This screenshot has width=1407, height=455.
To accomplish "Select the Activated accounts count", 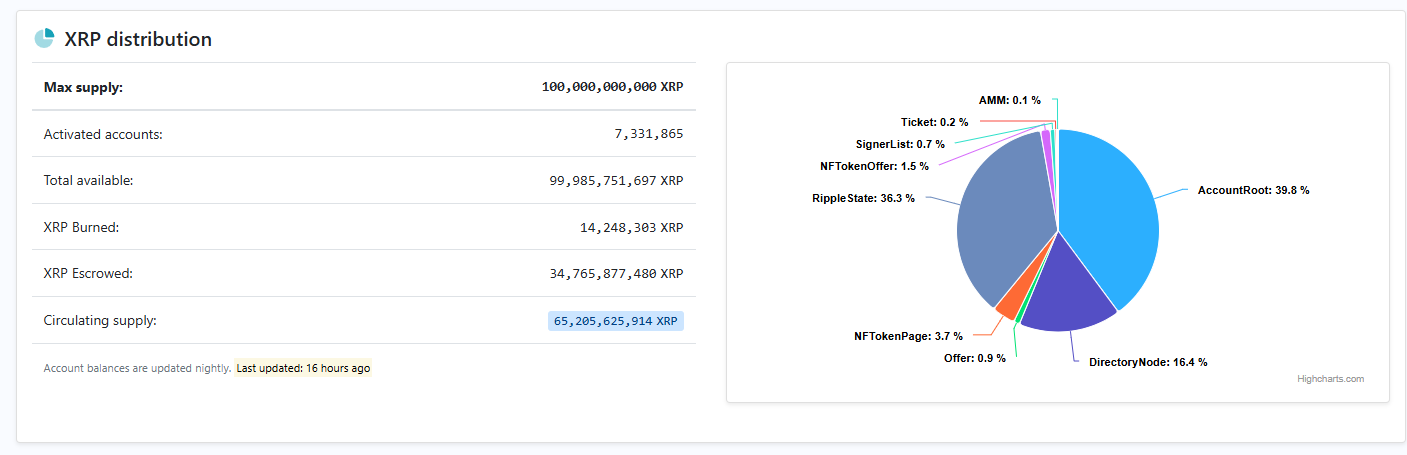I will click(649, 133).
